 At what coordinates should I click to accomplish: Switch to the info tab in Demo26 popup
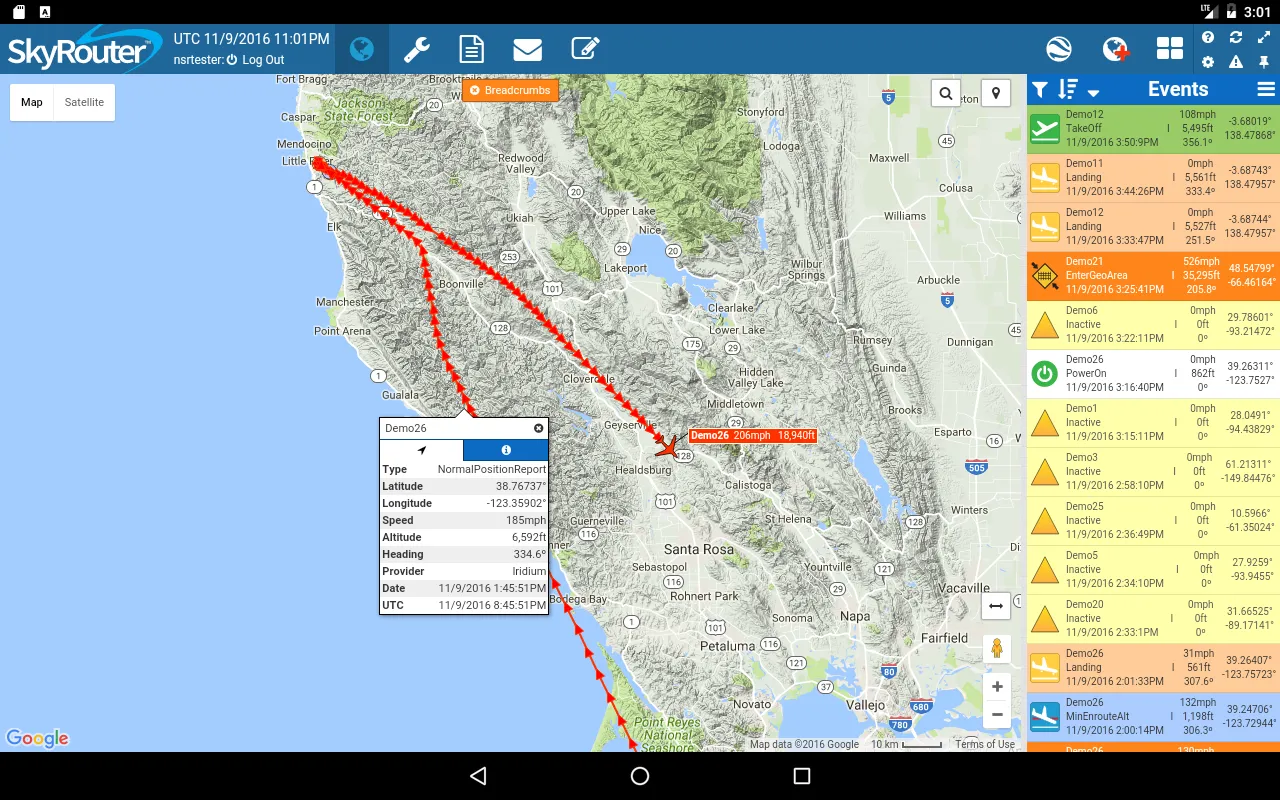click(x=506, y=450)
